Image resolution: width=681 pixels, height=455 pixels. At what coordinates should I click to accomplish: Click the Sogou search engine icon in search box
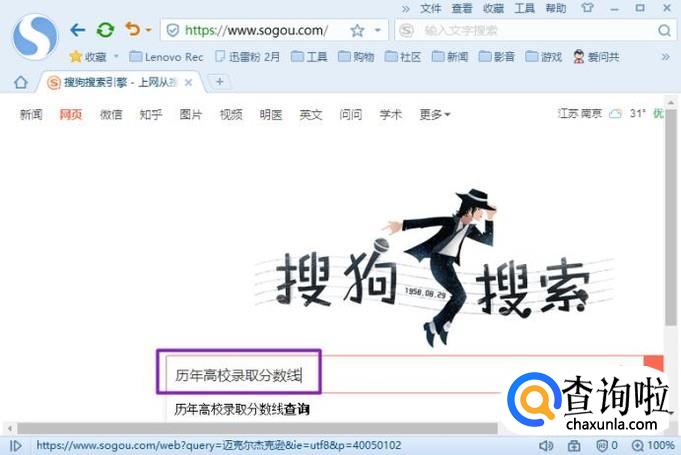(x=407, y=30)
